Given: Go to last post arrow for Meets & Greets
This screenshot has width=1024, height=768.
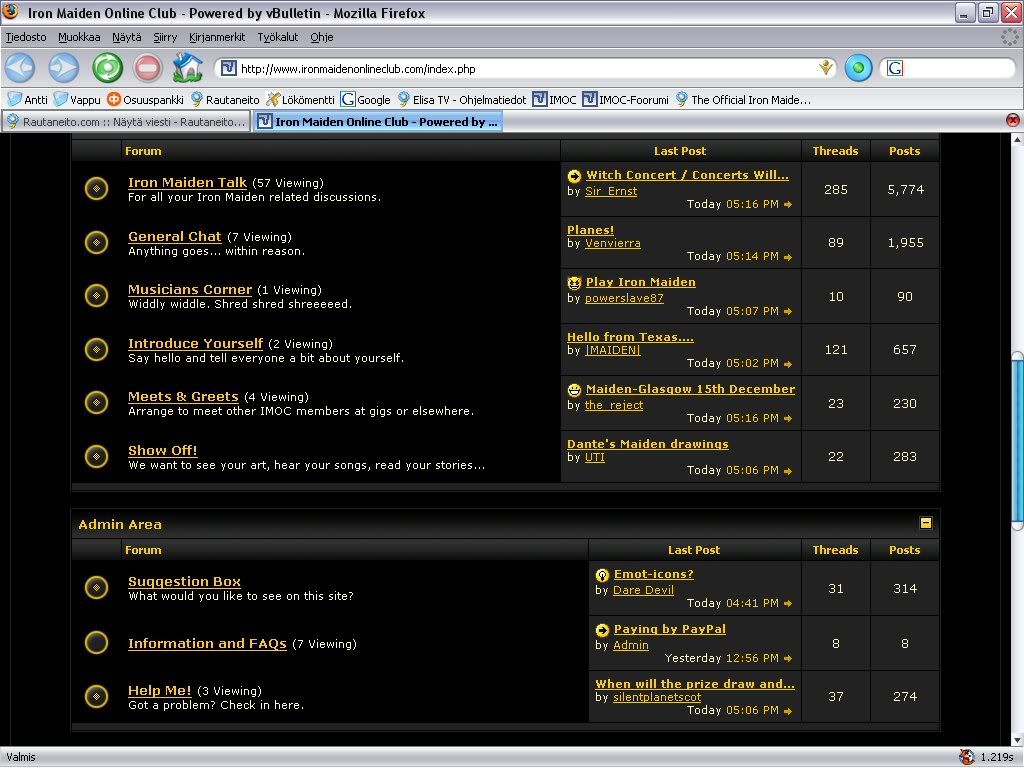Looking at the screenshot, I should [x=788, y=419].
